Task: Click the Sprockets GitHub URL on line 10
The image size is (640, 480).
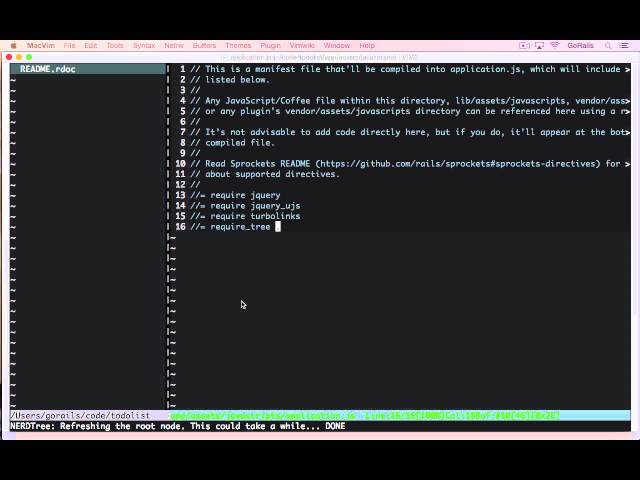Action: pos(458,164)
